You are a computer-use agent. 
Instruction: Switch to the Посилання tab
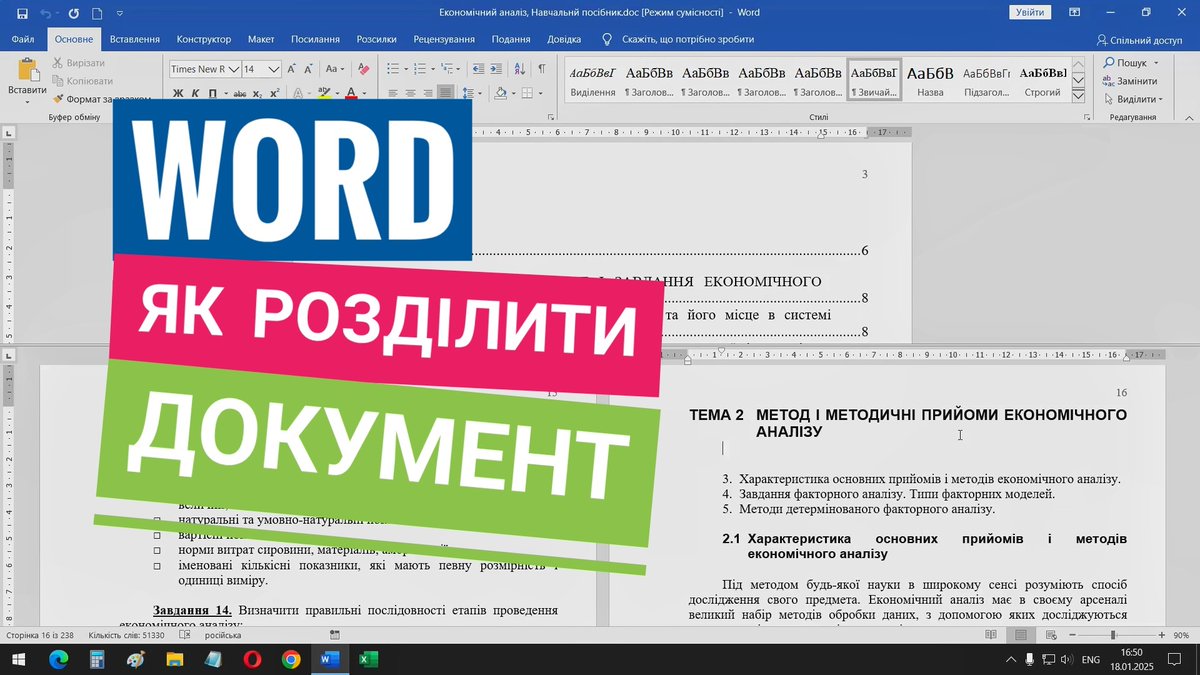tap(315, 39)
